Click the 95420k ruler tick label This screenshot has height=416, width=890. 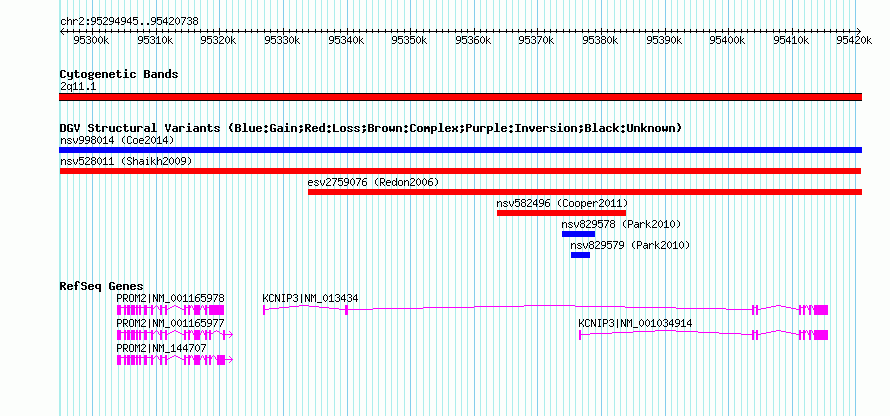(854, 41)
